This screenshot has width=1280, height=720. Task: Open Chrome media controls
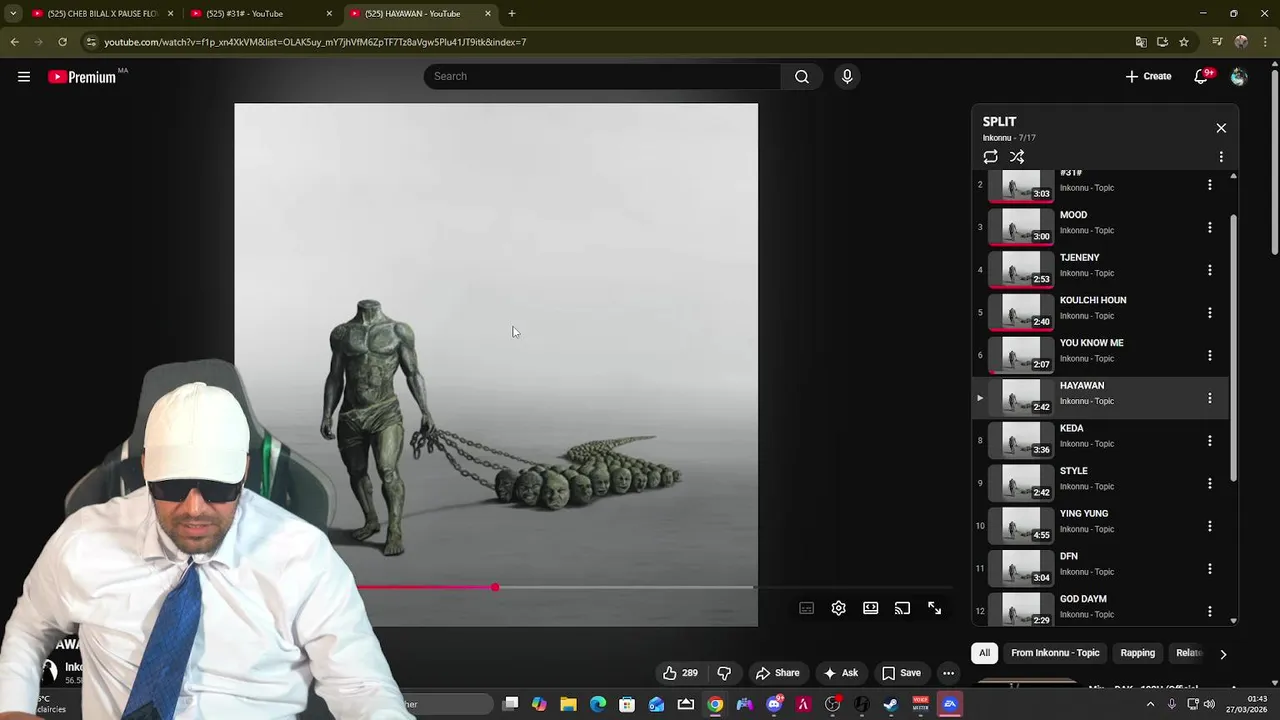pos(1217,42)
